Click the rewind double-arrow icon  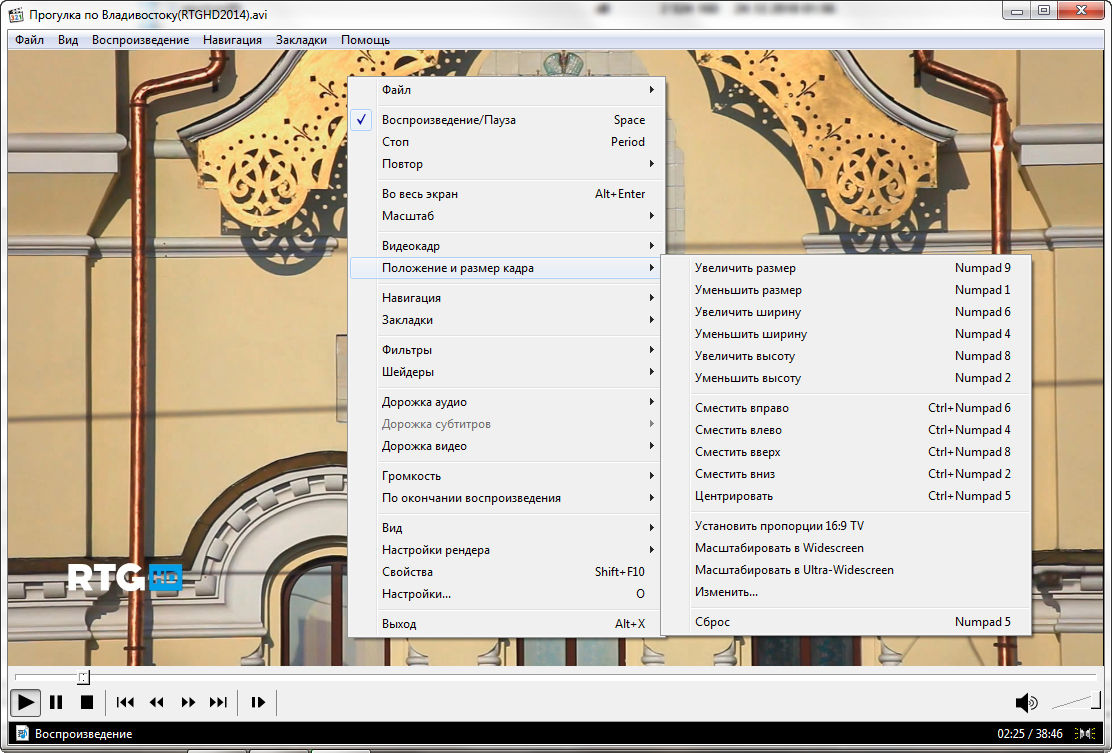(x=156, y=702)
